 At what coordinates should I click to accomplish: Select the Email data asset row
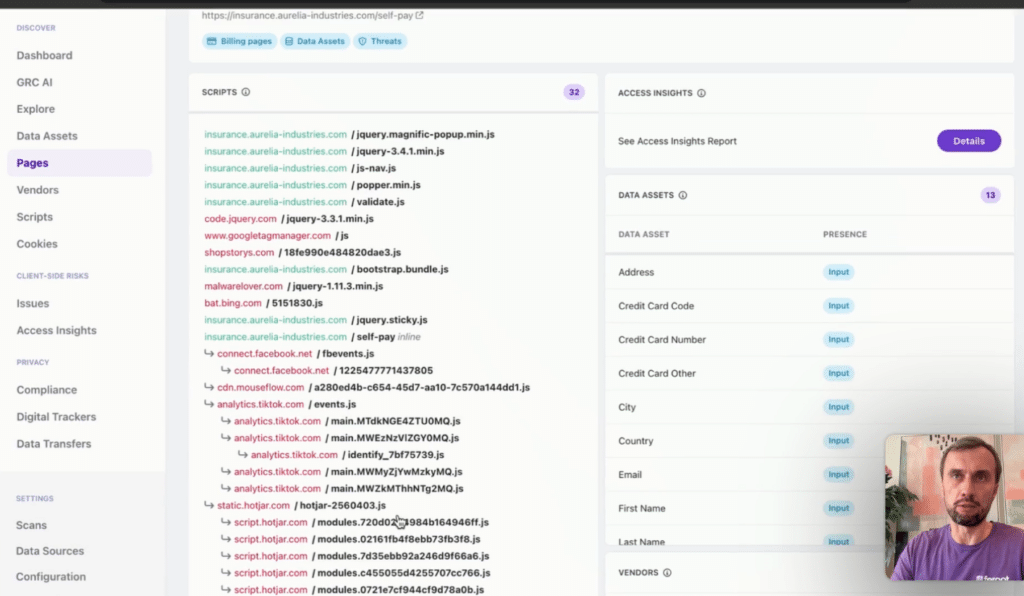[809, 475]
